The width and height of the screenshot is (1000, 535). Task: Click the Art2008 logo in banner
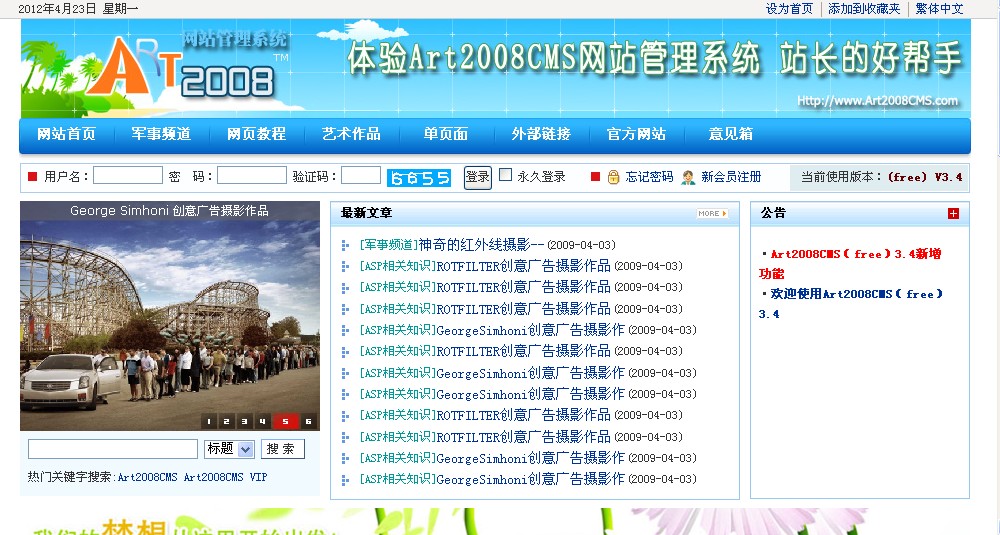[185, 67]
